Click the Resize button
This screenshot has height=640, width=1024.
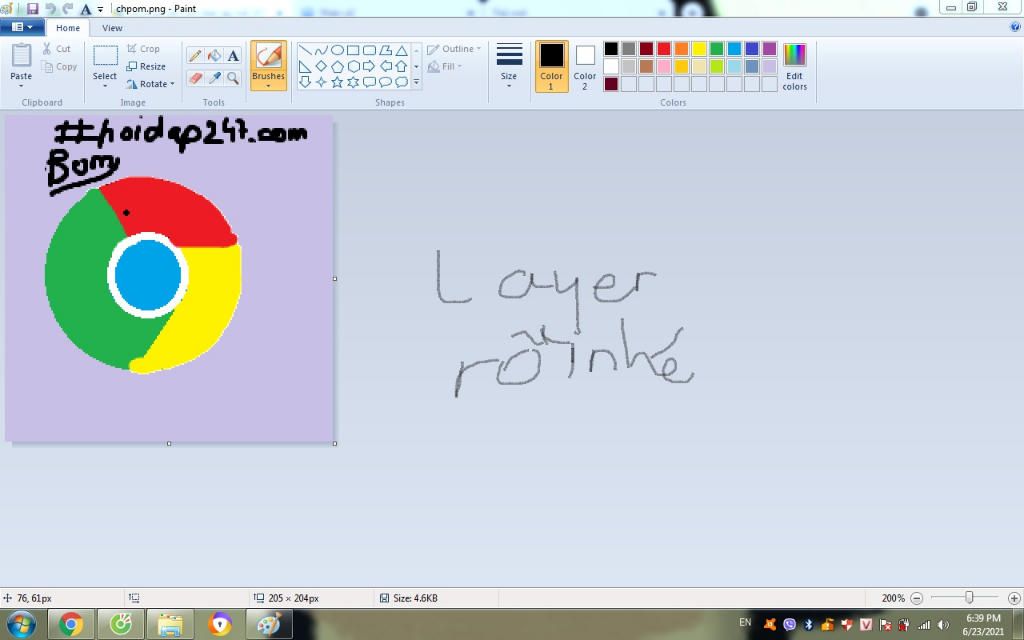coord(146,67)
